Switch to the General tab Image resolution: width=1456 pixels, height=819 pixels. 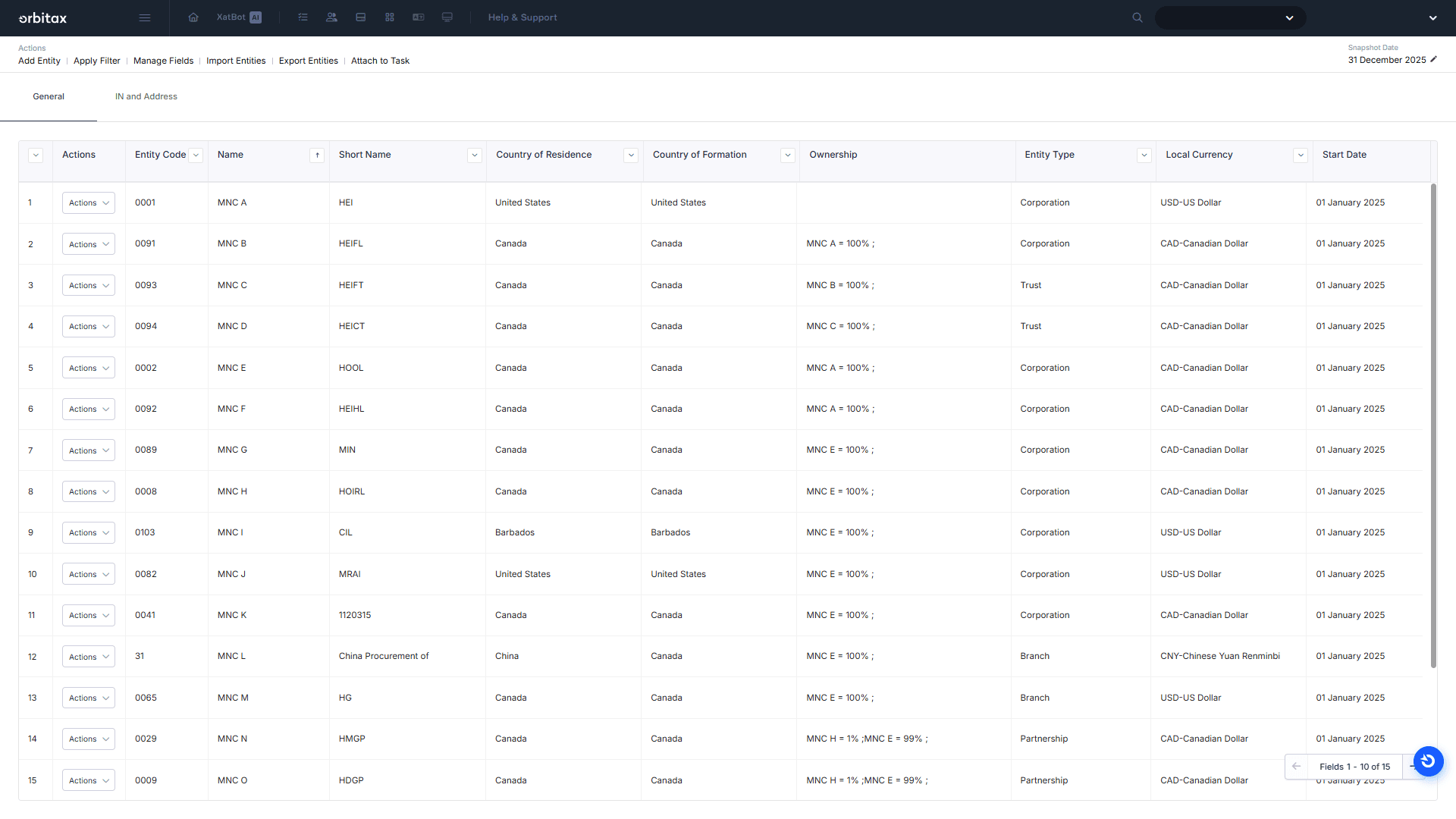pyautogui.click(x=49, y=96)
